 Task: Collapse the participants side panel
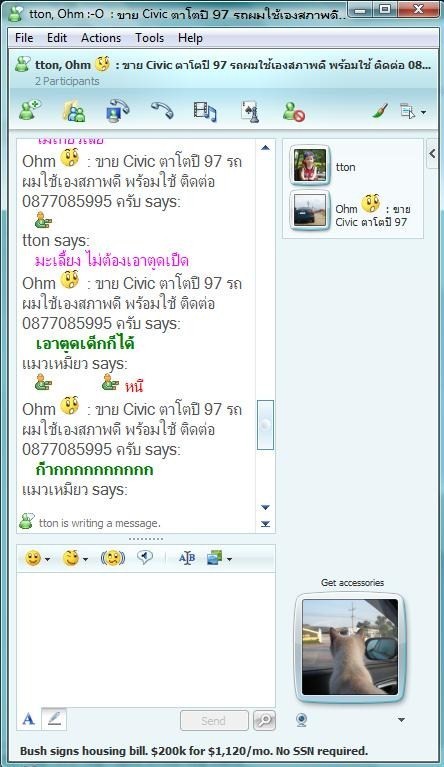coord(432,154)
